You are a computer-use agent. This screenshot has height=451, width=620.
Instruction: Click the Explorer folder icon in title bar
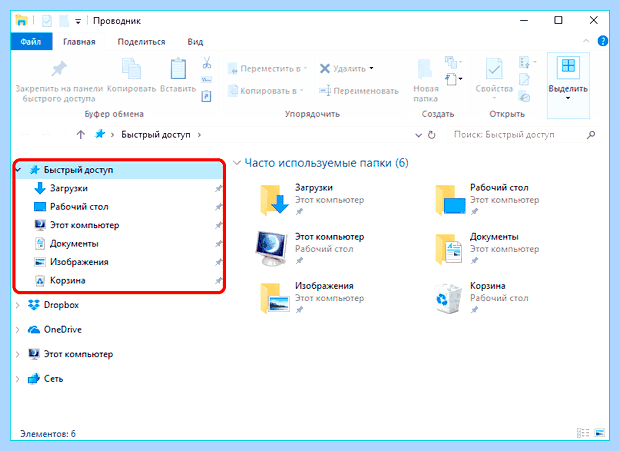pos(21,20)
